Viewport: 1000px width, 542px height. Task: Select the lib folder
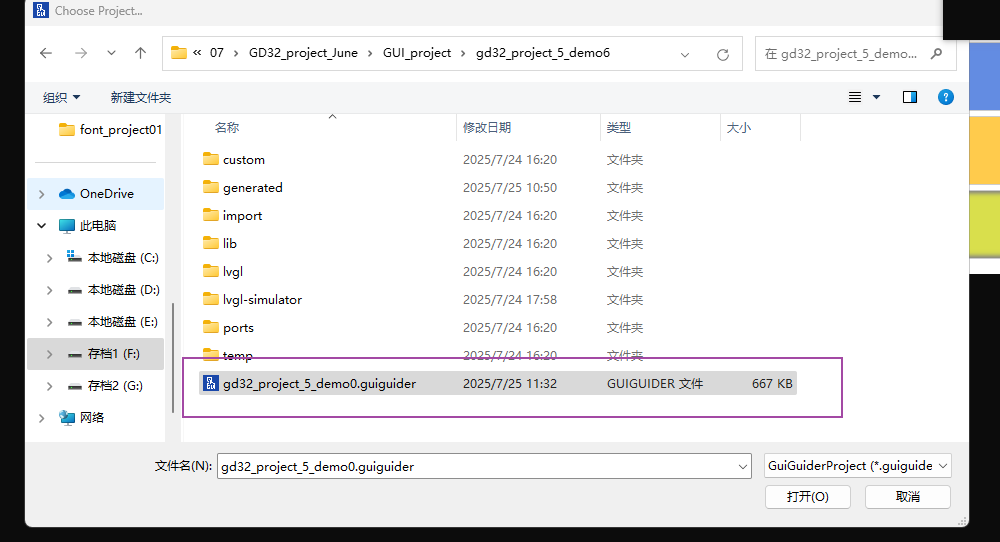(x=220, y=244)
